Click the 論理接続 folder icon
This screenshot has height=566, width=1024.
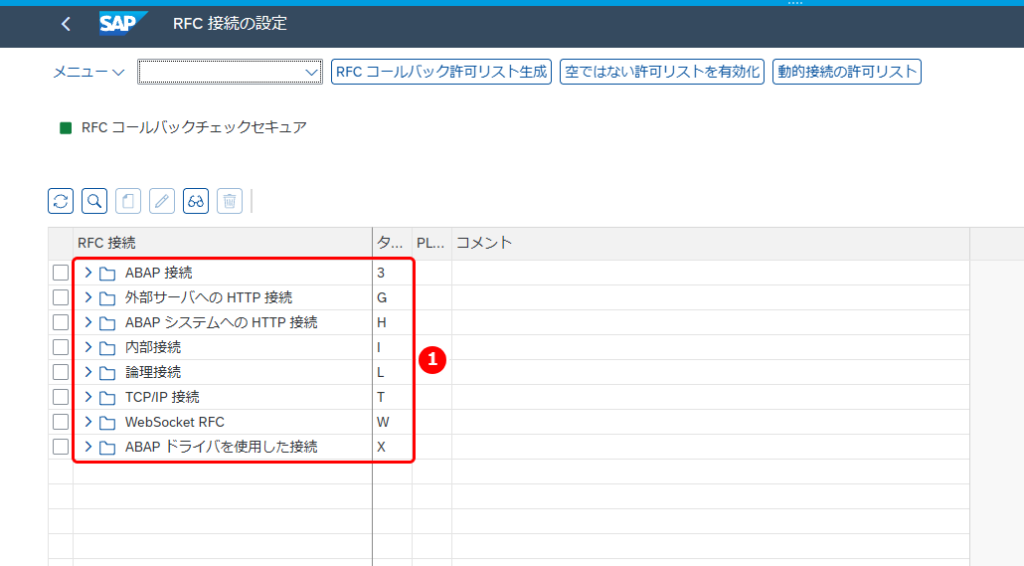click(107, 372)
